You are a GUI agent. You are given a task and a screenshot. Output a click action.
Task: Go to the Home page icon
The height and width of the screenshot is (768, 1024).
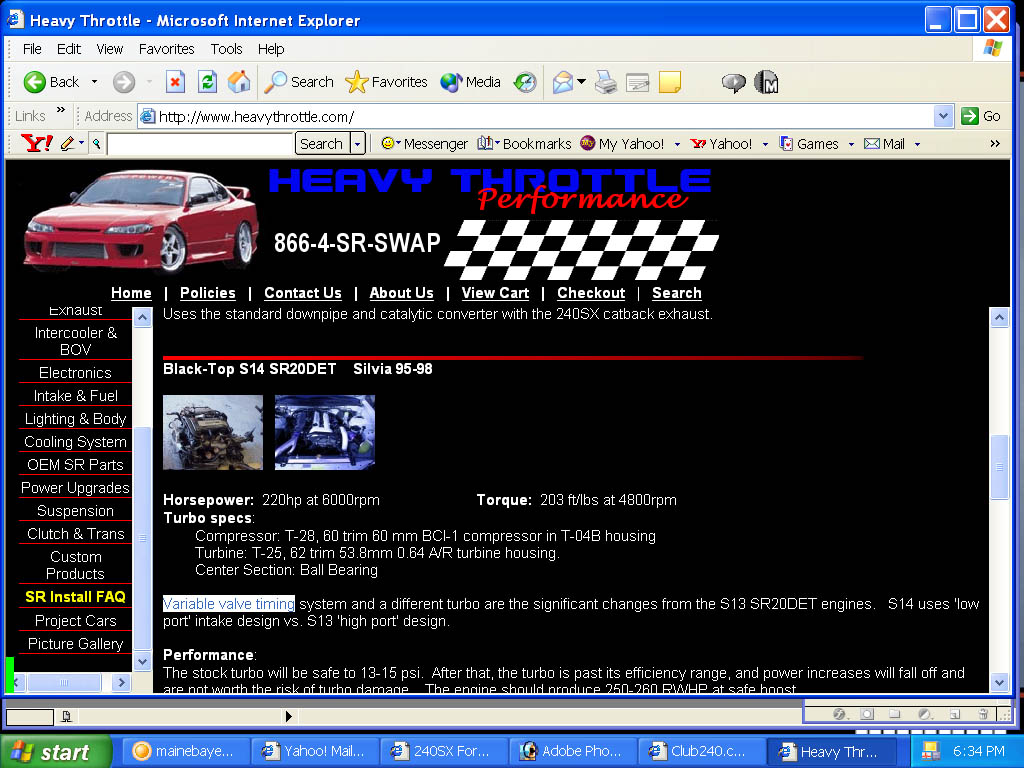pos(239,82)
